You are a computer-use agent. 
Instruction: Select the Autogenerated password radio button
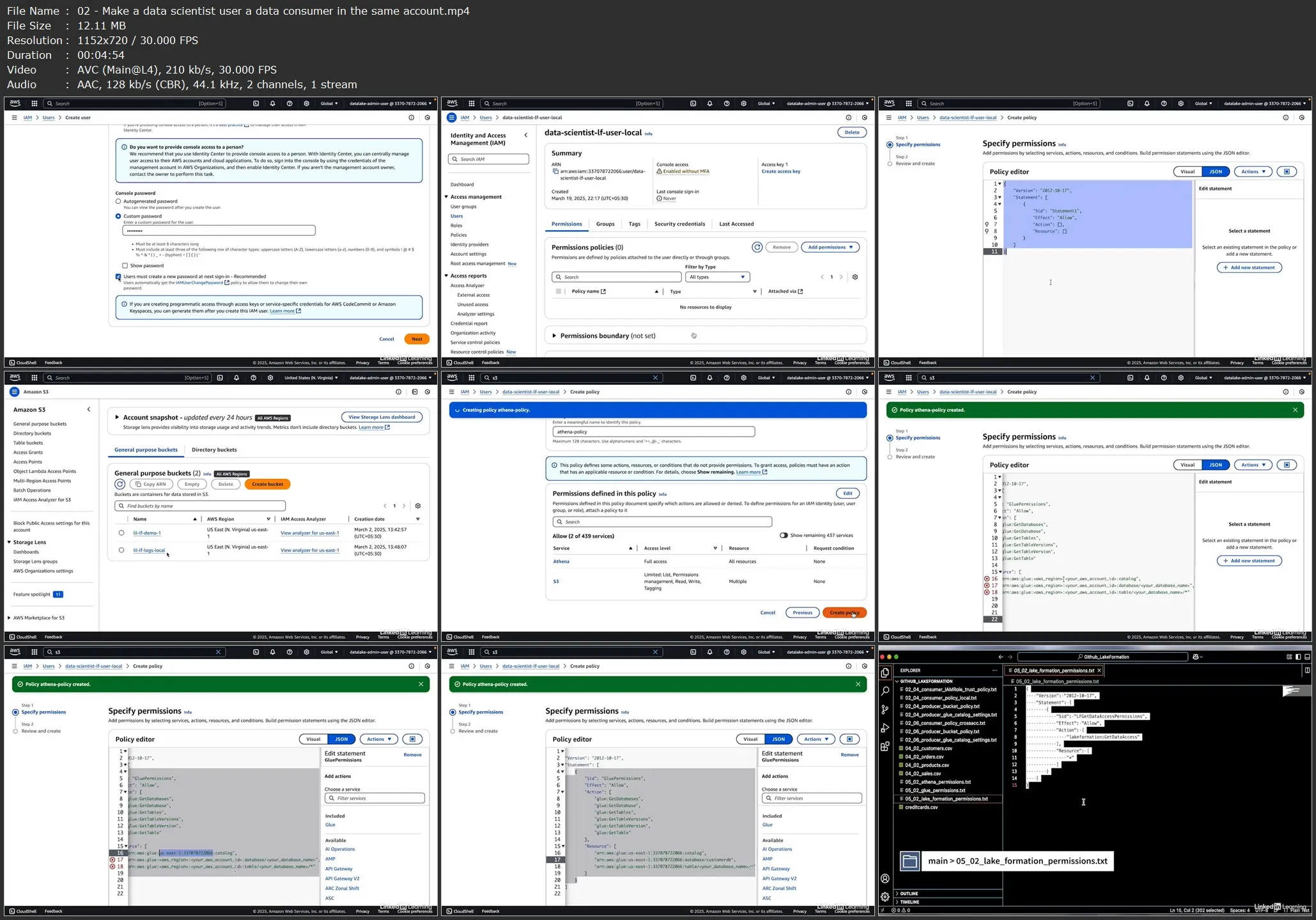tap(118, 201)
